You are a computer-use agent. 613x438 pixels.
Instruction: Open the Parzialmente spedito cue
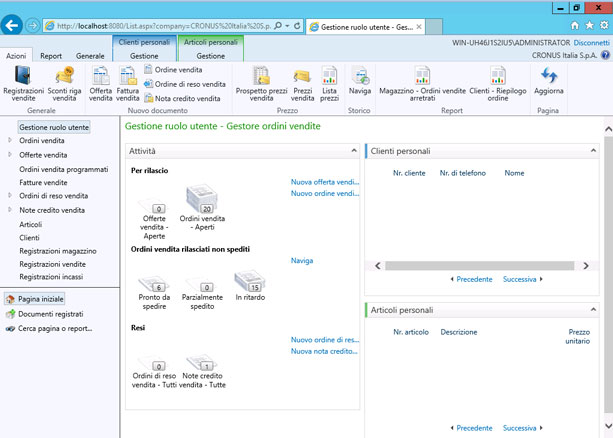pyautogui.click(x=202, y=293)
